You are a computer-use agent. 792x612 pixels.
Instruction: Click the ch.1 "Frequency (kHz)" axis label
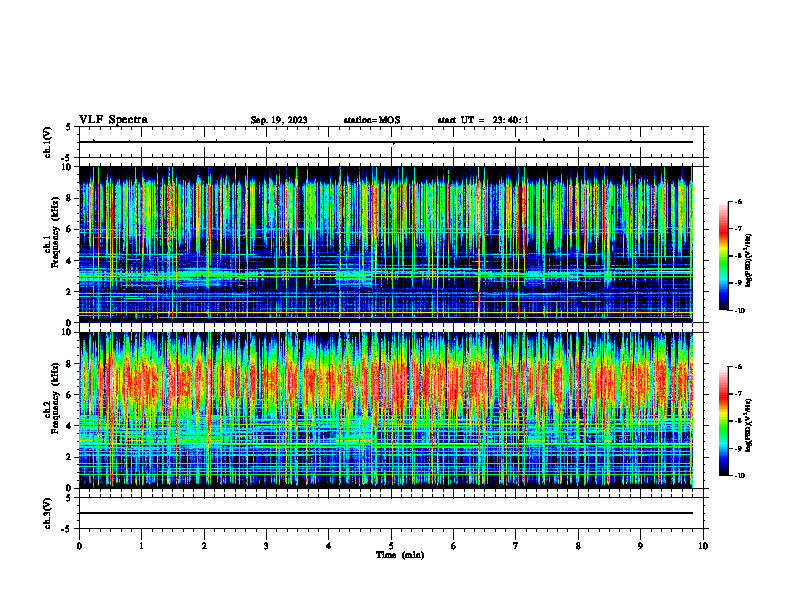click(x=55, y=233)
